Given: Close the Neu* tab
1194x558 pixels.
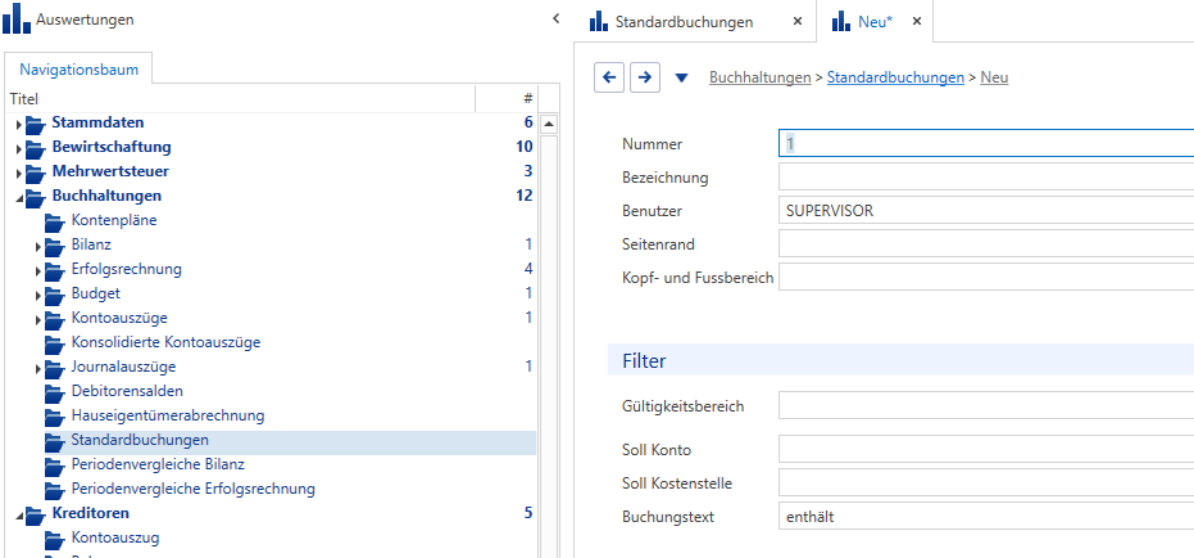Looking at the screenshot, I should 917,21.
